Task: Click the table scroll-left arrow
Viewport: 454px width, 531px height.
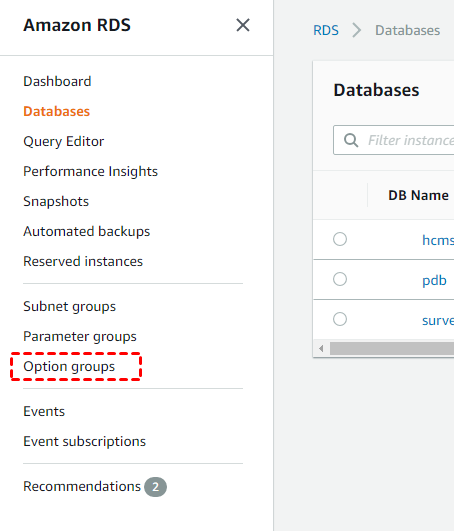Action: 321,348
